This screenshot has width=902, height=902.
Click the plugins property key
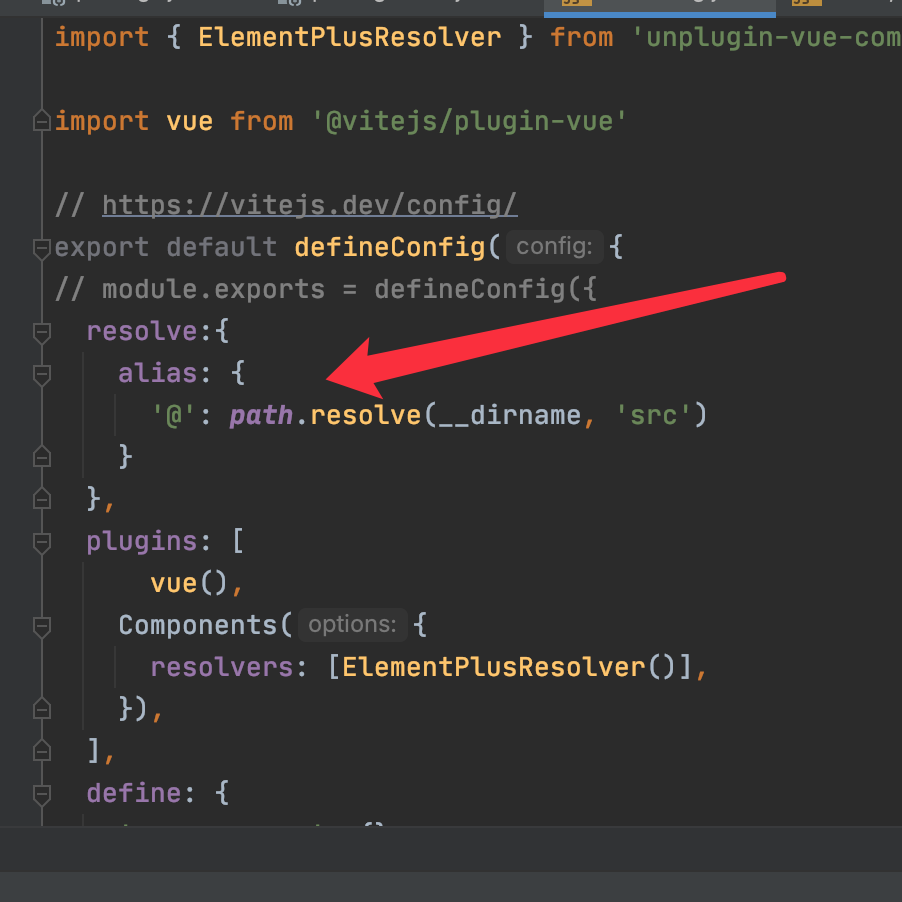(x=142, y=542)
